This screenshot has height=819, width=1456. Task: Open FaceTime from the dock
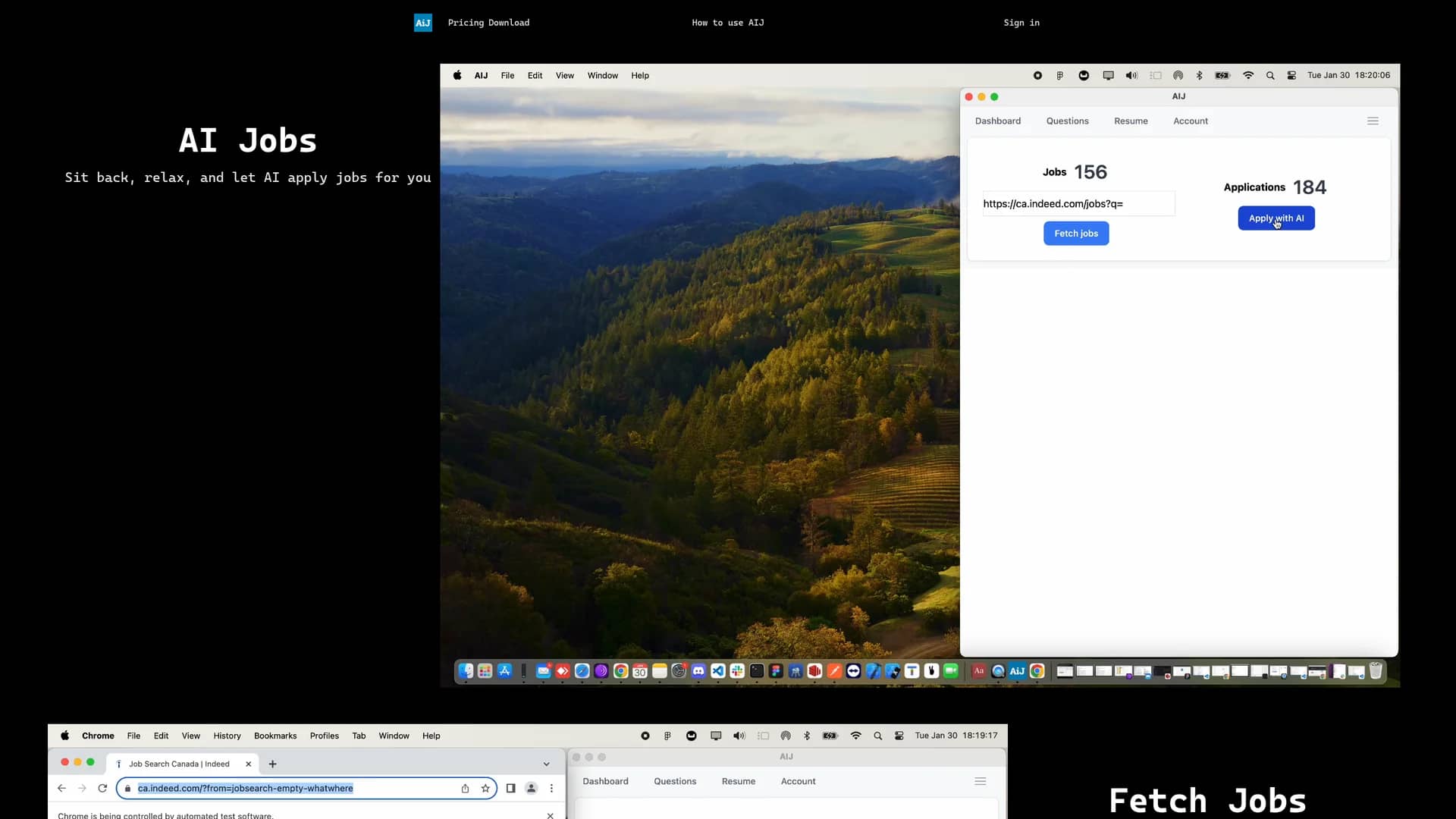951,671
